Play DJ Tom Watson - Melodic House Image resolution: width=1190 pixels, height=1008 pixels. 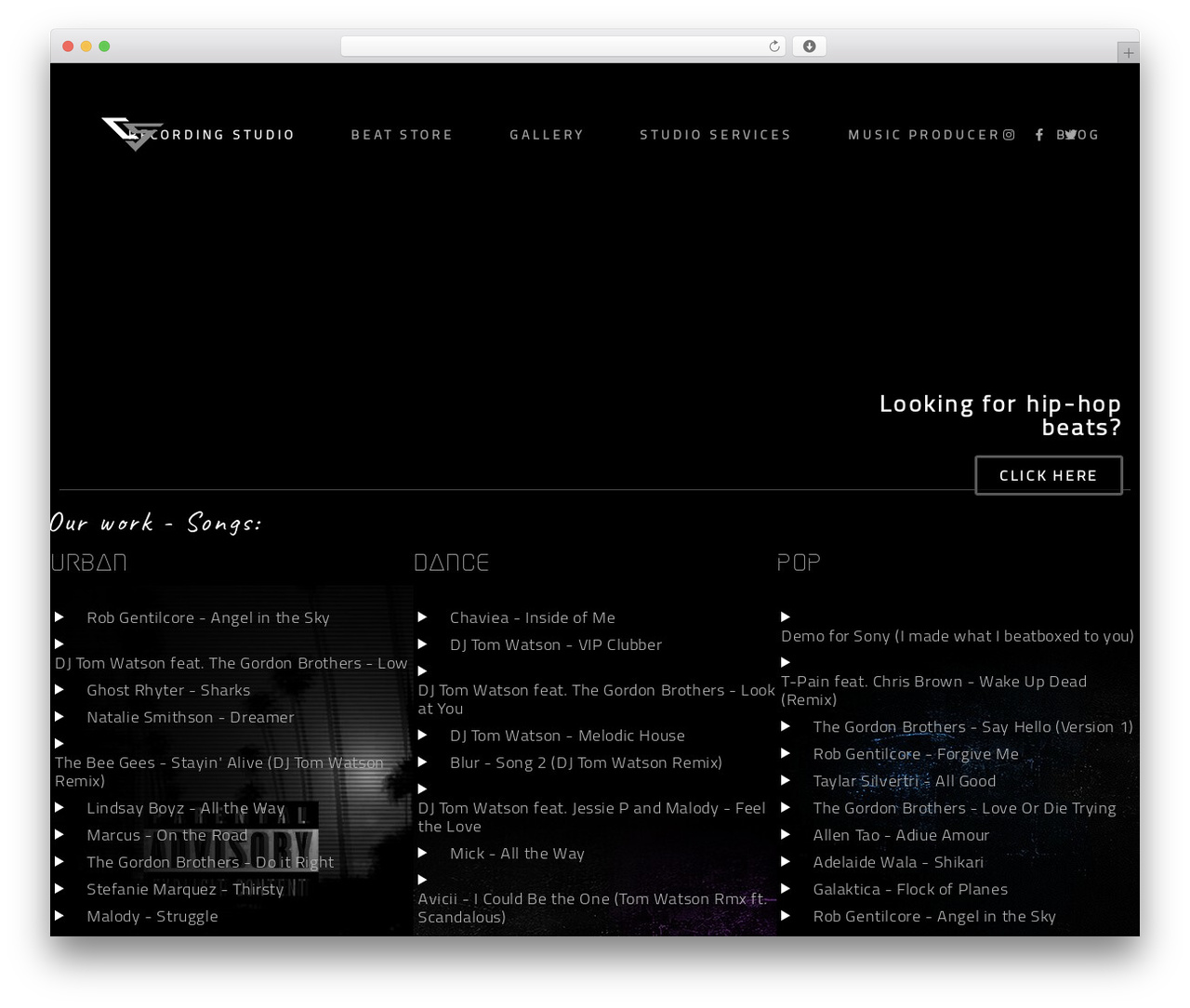coord(422,735)
